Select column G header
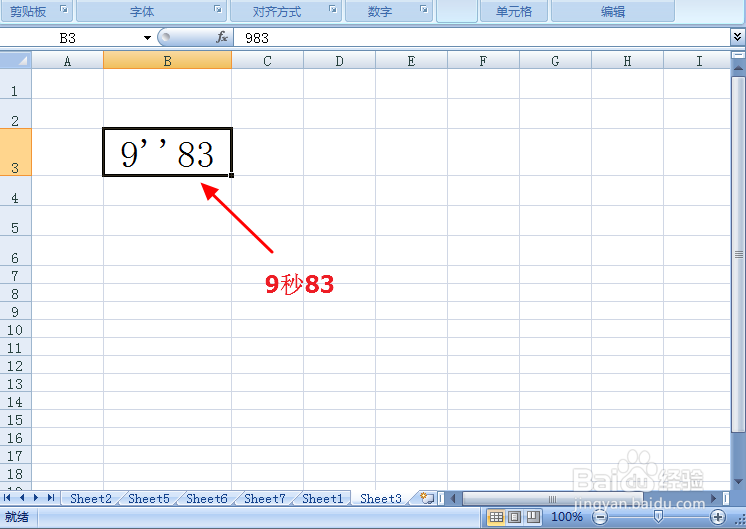The width and height of the screenshot is (746, 529). click(555, 61)
